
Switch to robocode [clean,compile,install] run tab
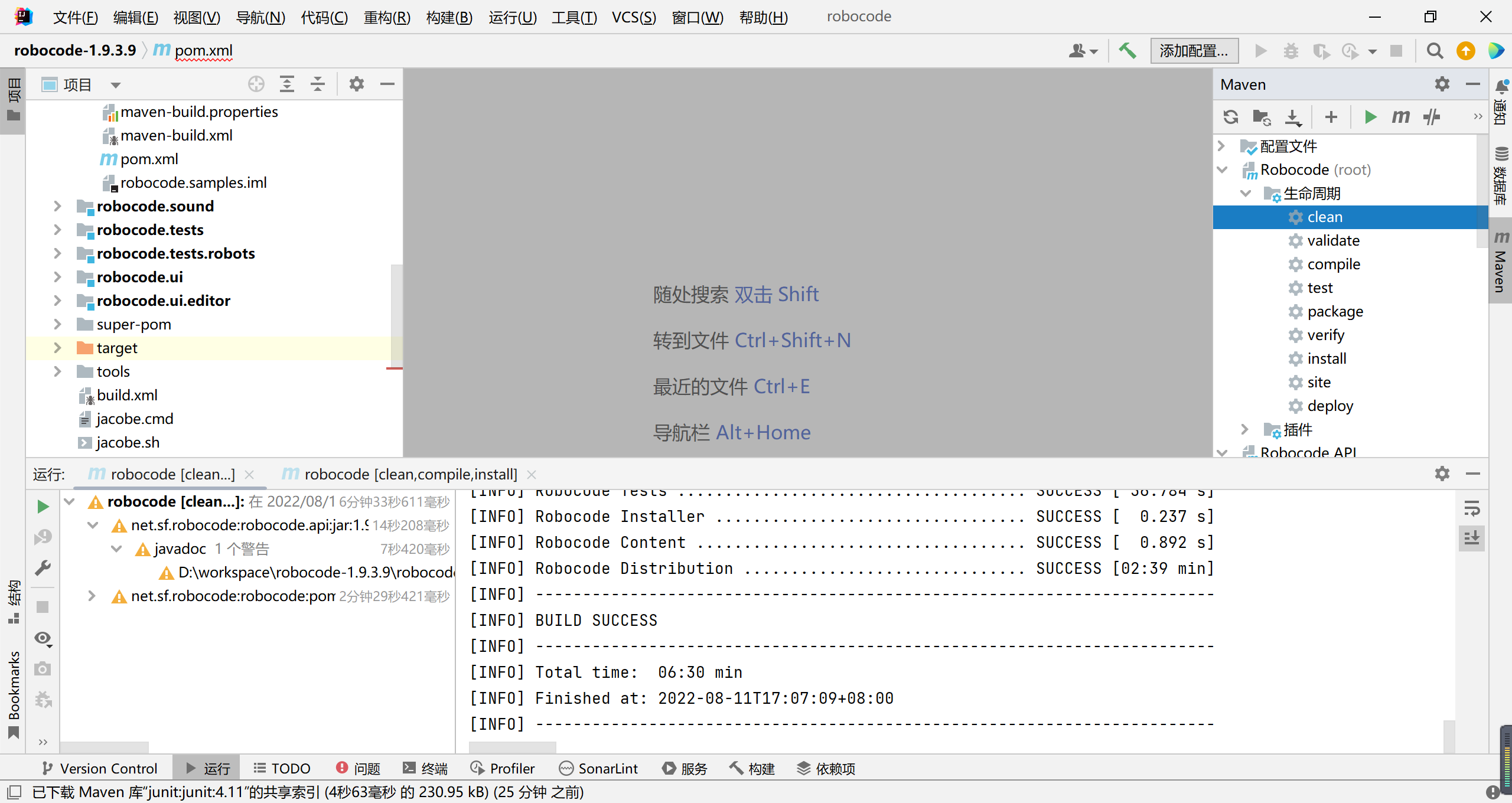410,474
